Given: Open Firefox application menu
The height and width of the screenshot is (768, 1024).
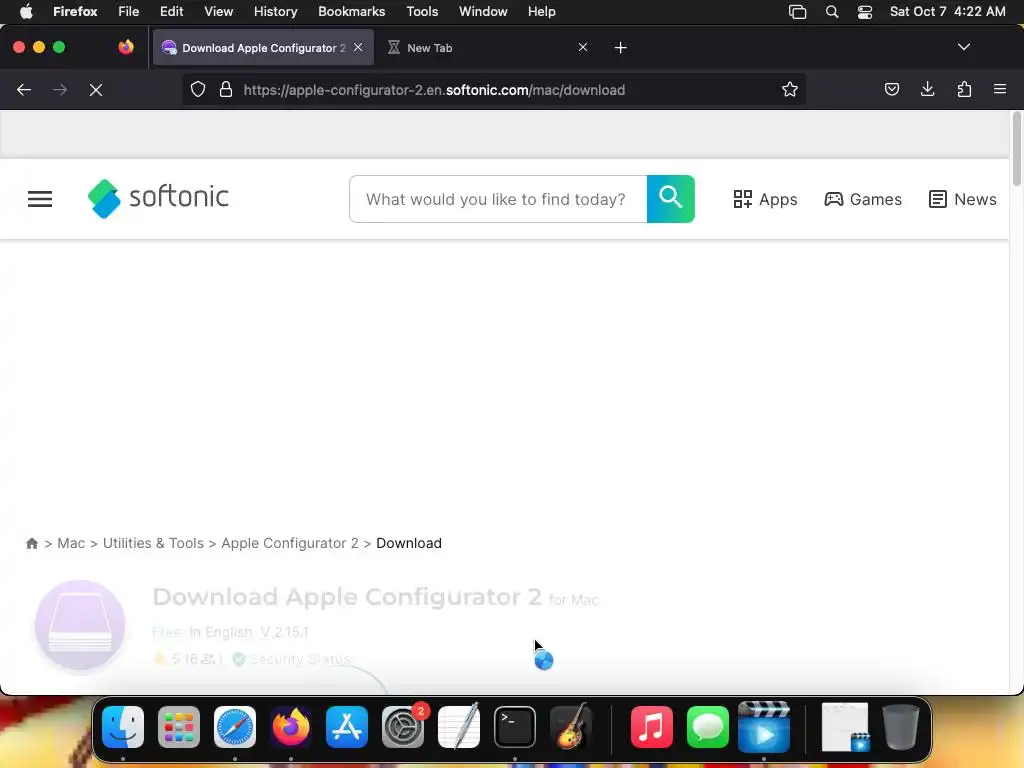Looking at the screenshot, I should pos(1000,89).
